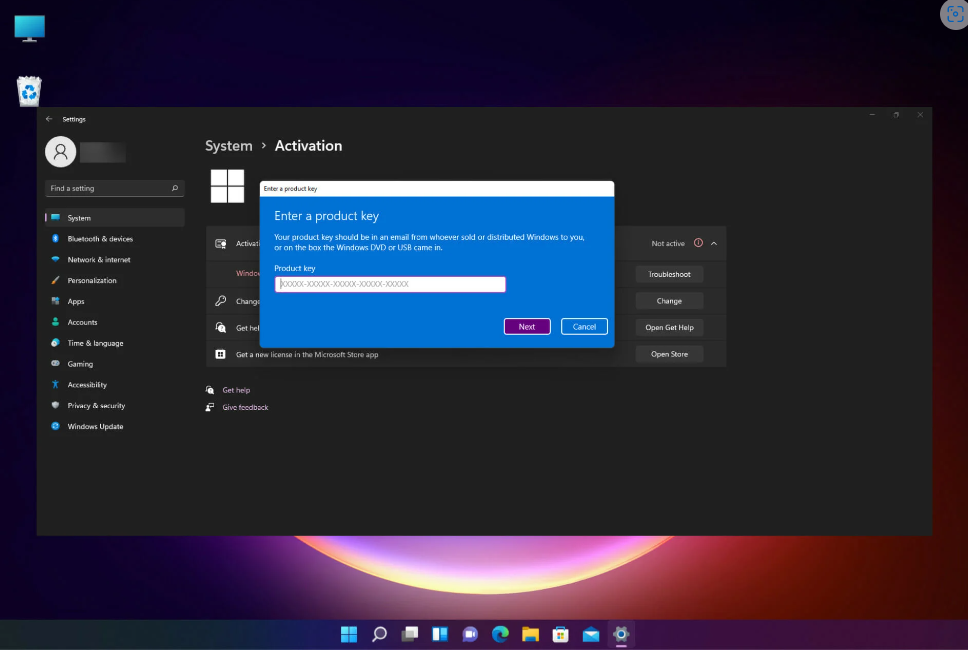Screen dimensions: 968x650
Task: Click the Find a setting search box
Action: point(115,188)
